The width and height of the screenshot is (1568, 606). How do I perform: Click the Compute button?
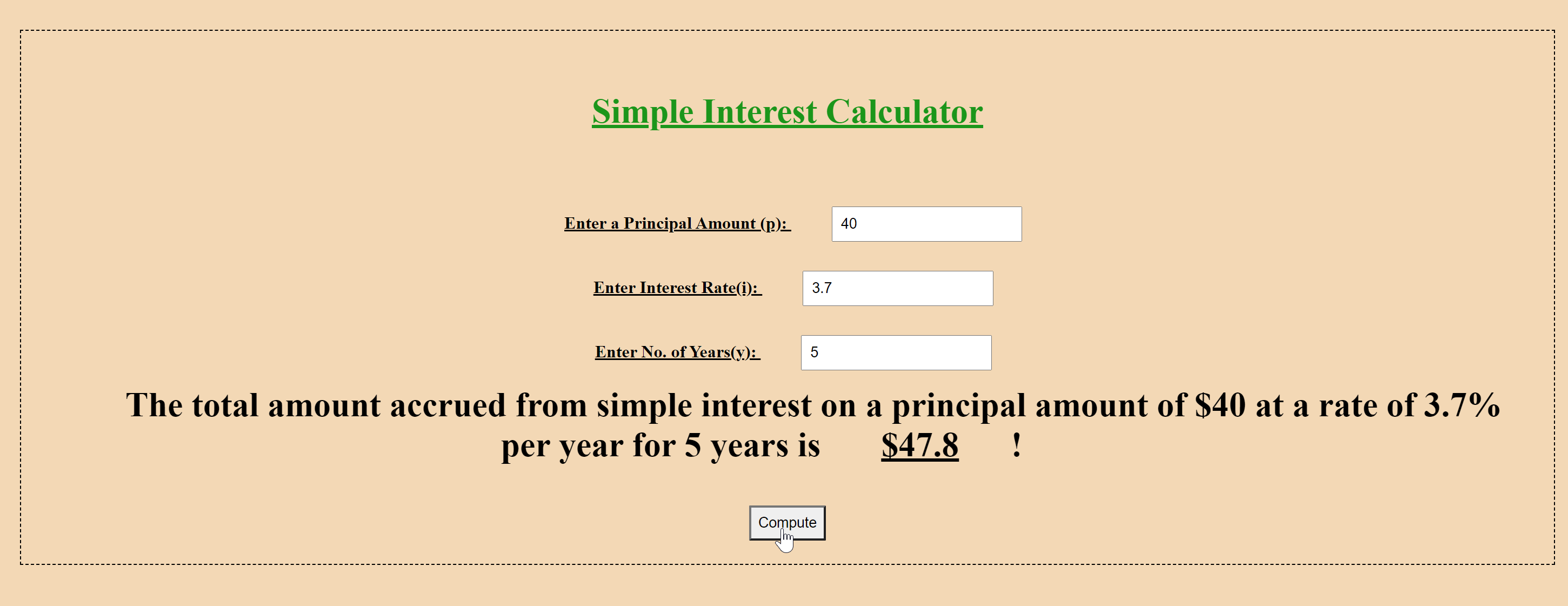(786, 521)
